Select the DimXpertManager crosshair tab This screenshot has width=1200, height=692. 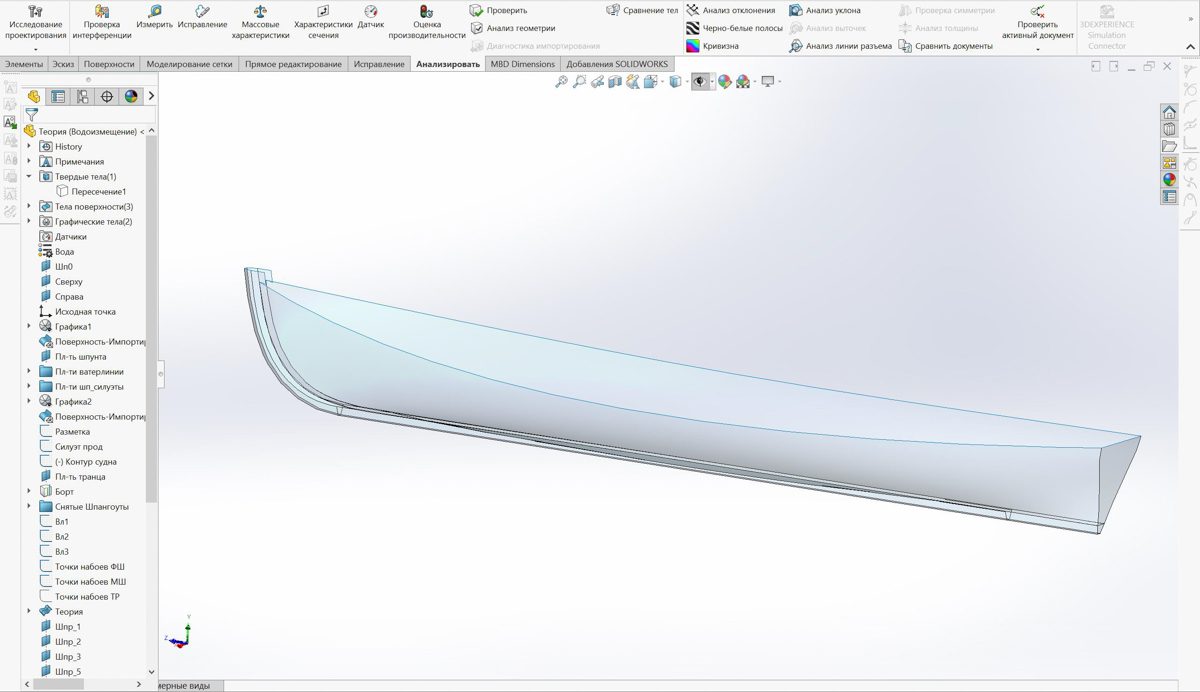tap(106, 97)
